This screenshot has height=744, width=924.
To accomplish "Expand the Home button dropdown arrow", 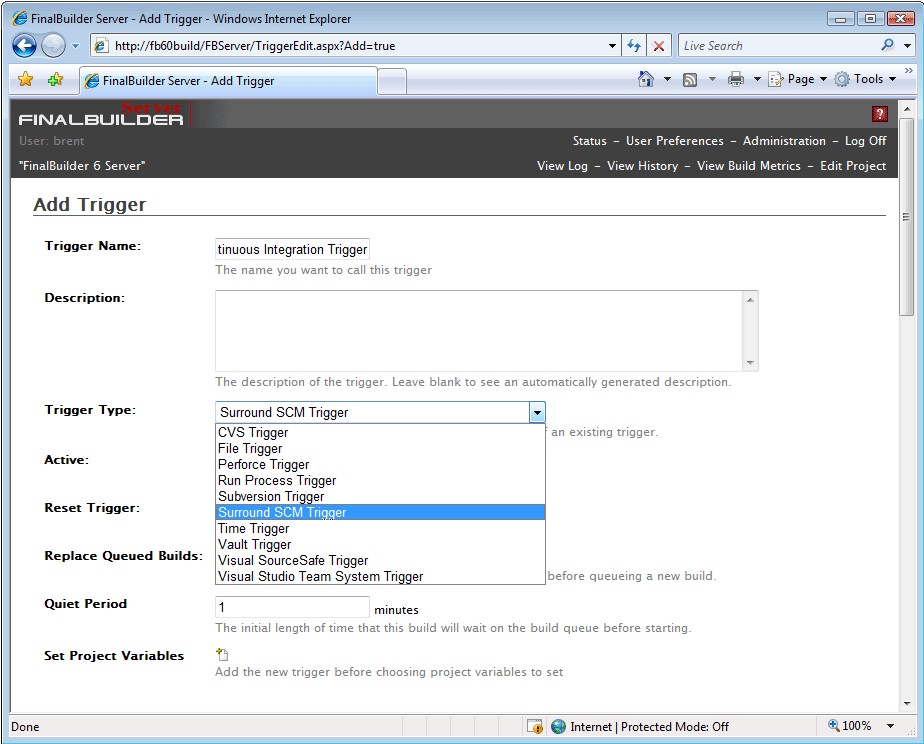I will [x=667, y=79].
